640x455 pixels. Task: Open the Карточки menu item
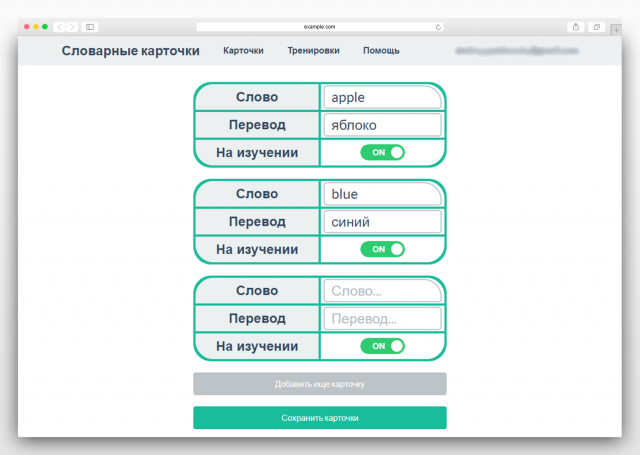pyautogui.click(x=243, y=51)
